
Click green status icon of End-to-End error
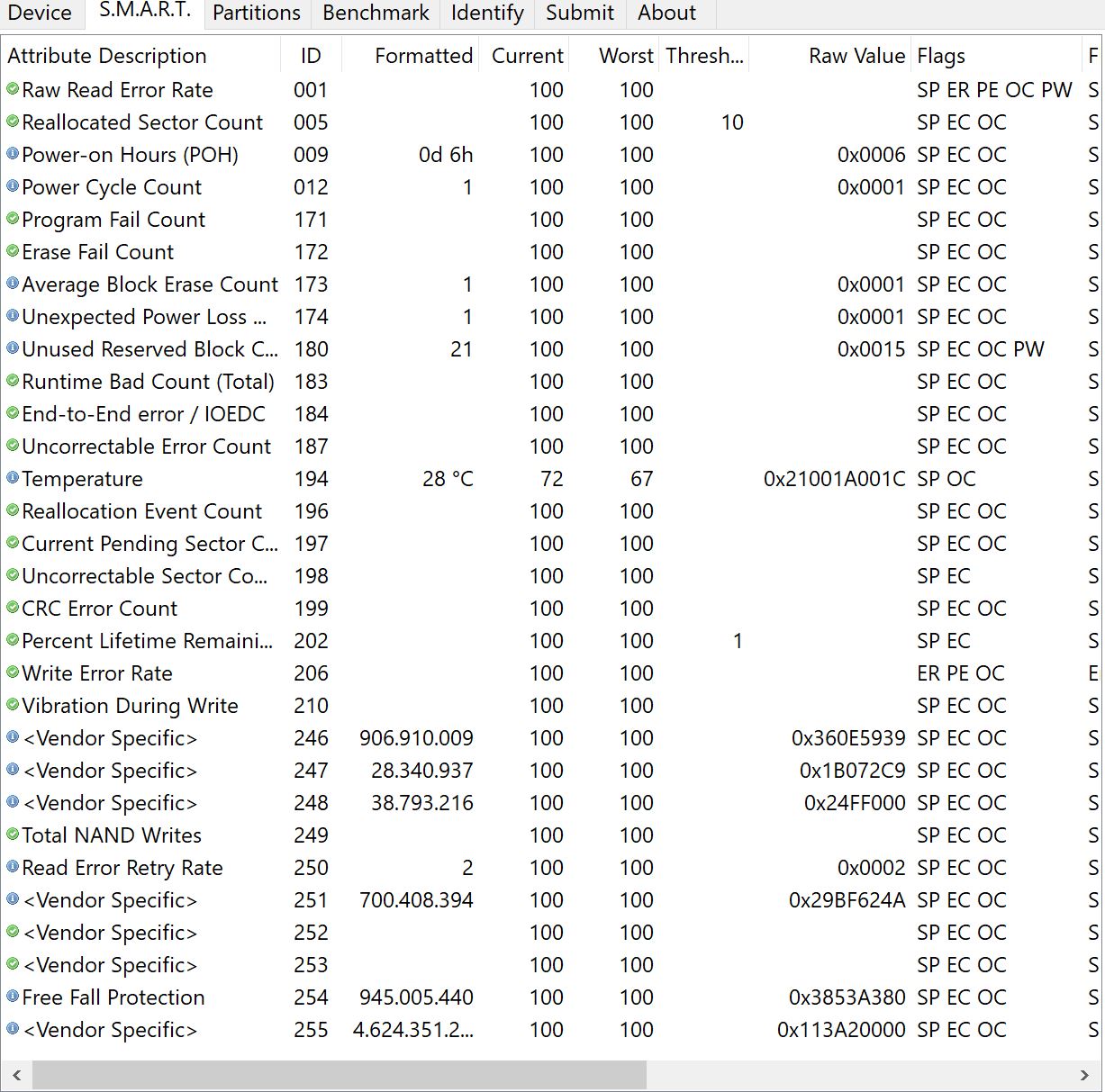pos(13,413)
